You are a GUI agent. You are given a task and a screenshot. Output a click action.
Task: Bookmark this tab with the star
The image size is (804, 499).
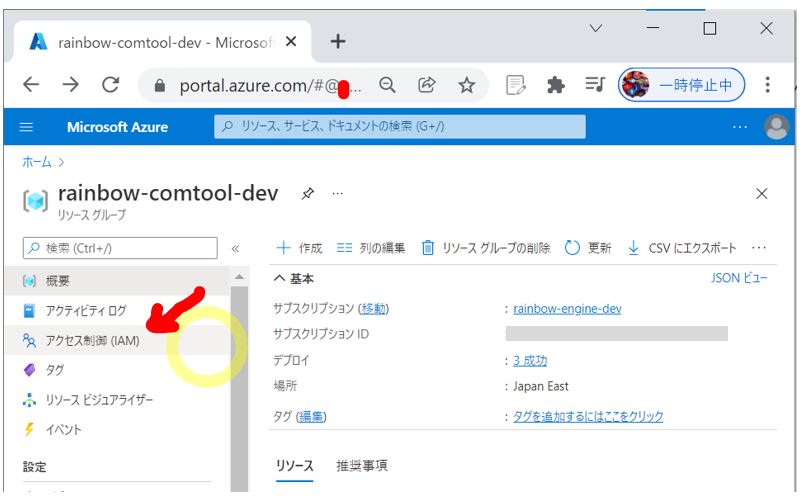(x=467, y=85)
